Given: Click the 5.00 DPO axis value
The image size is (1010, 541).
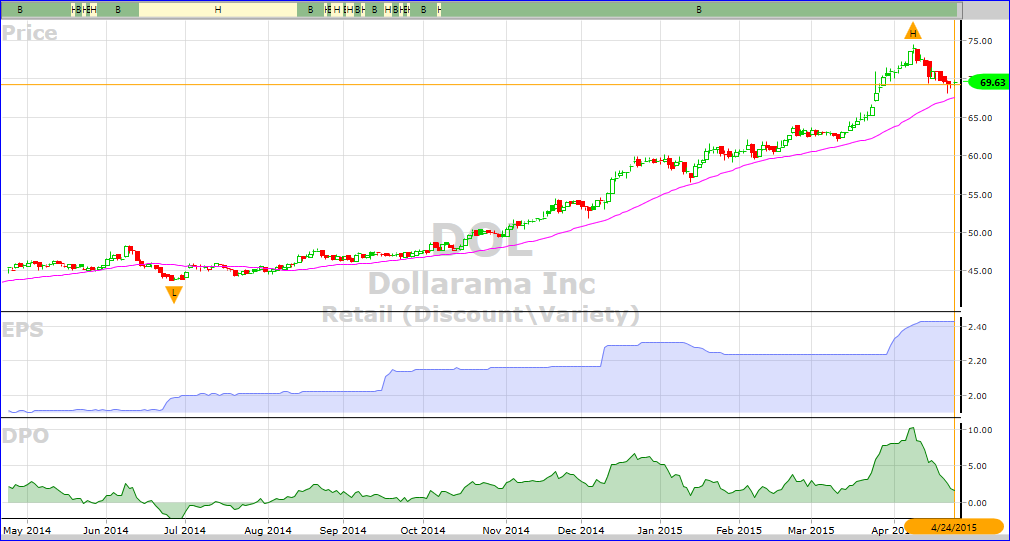Looking at the screenshot, I should click(x=979, y=466).
